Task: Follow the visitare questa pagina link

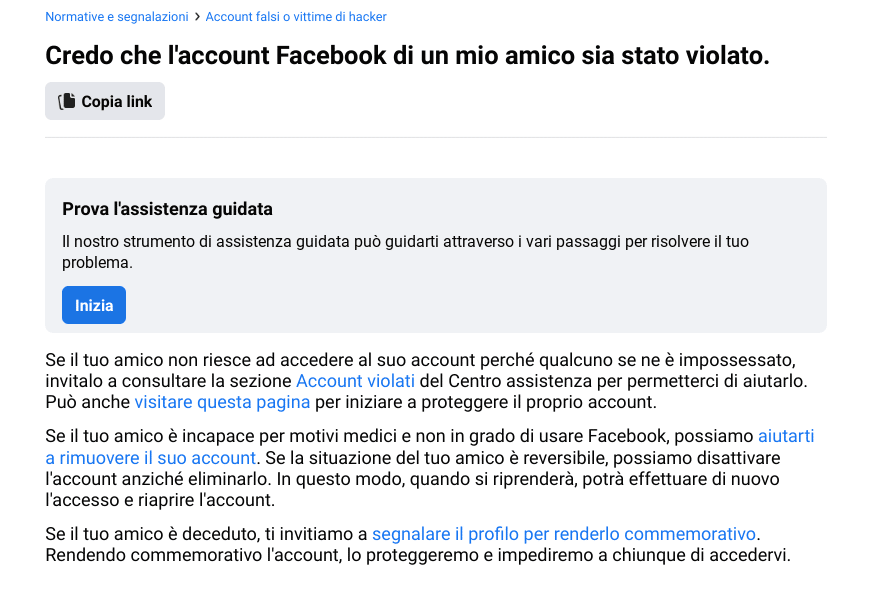Action: [222, 402]
